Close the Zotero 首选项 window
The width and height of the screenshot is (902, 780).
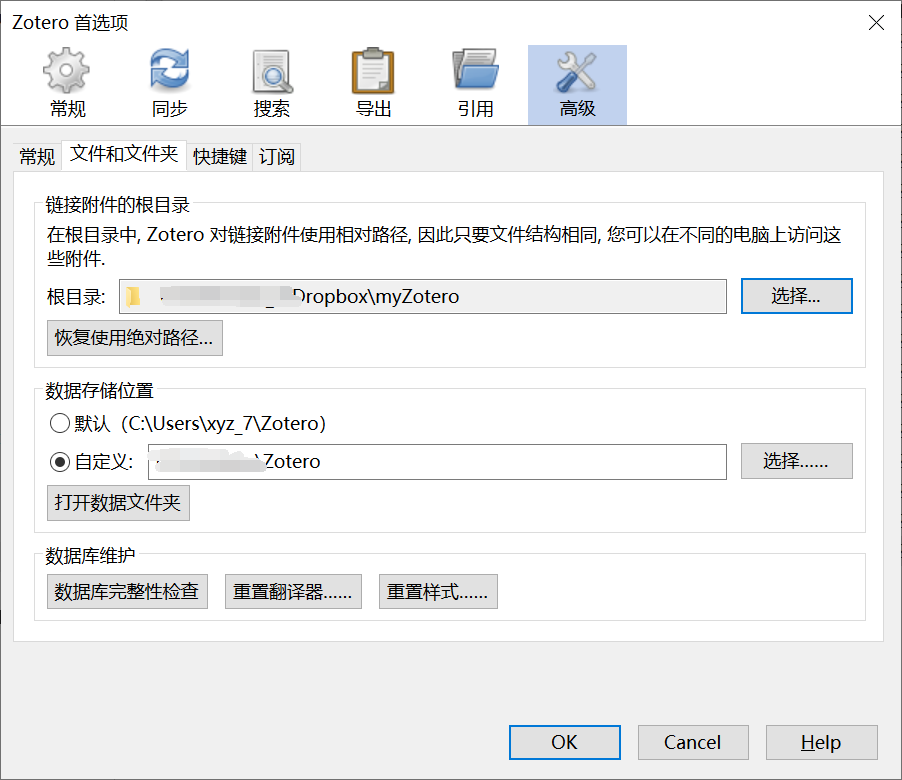(876, 23)
